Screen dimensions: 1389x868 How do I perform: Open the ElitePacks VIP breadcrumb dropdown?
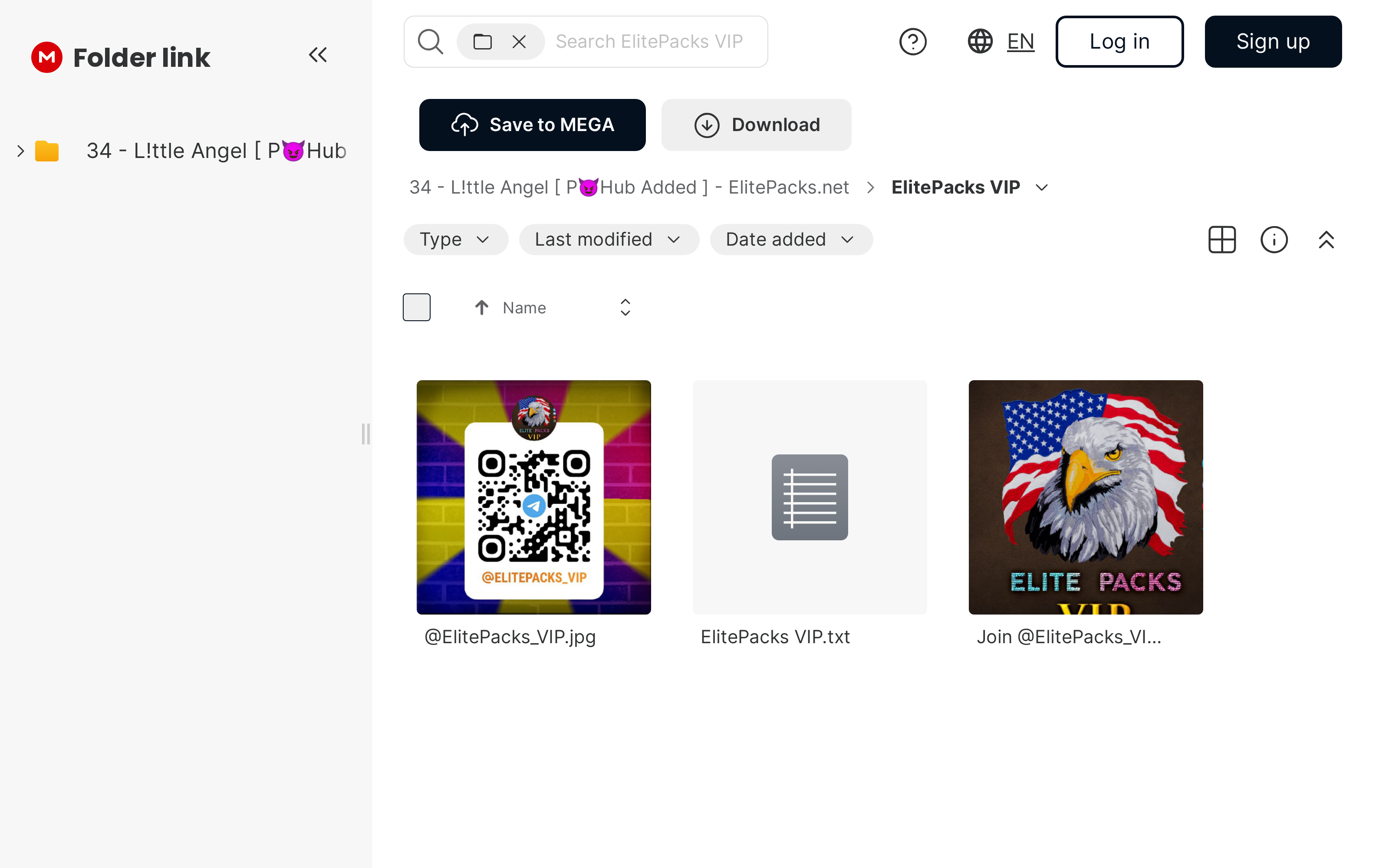[1042, 188]
